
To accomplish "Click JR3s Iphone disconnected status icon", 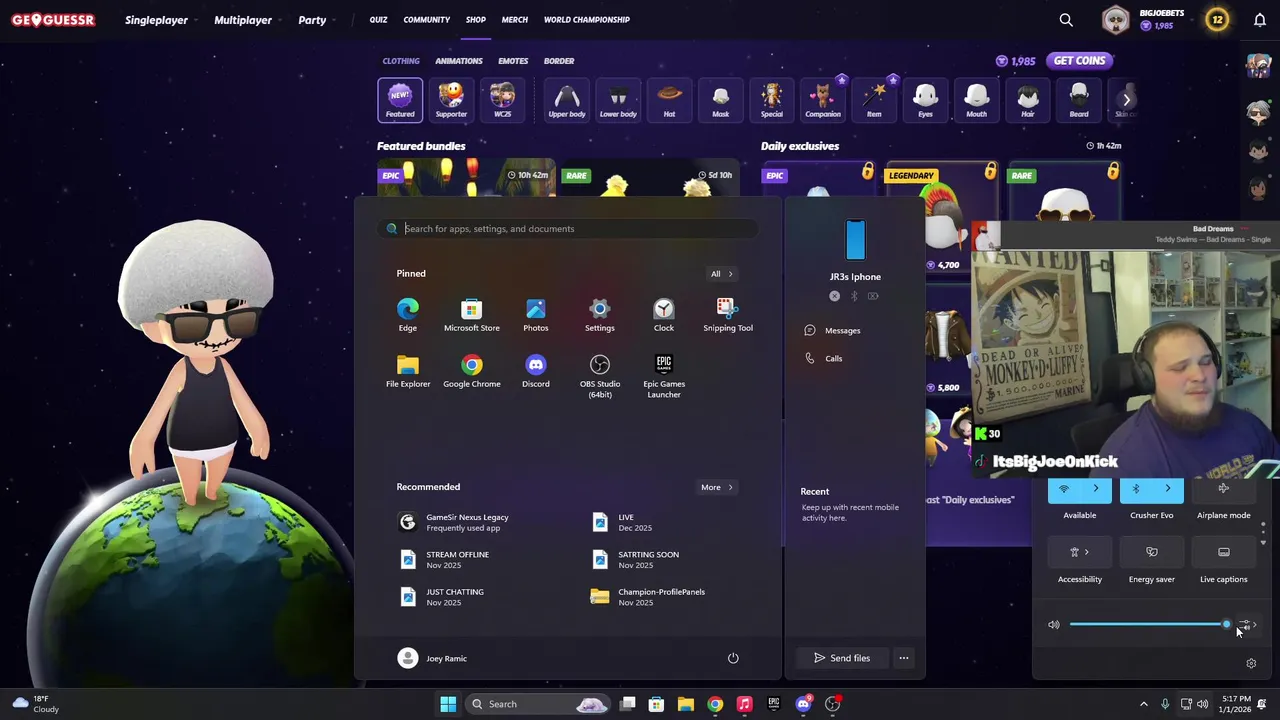I will click(834, 296).
